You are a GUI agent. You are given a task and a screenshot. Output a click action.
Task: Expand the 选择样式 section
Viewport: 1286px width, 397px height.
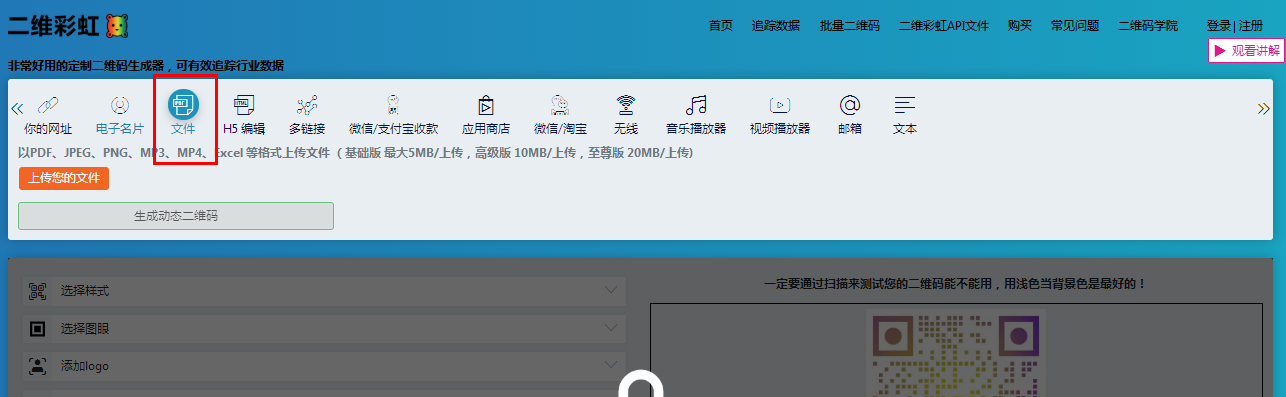pos(324,291)
